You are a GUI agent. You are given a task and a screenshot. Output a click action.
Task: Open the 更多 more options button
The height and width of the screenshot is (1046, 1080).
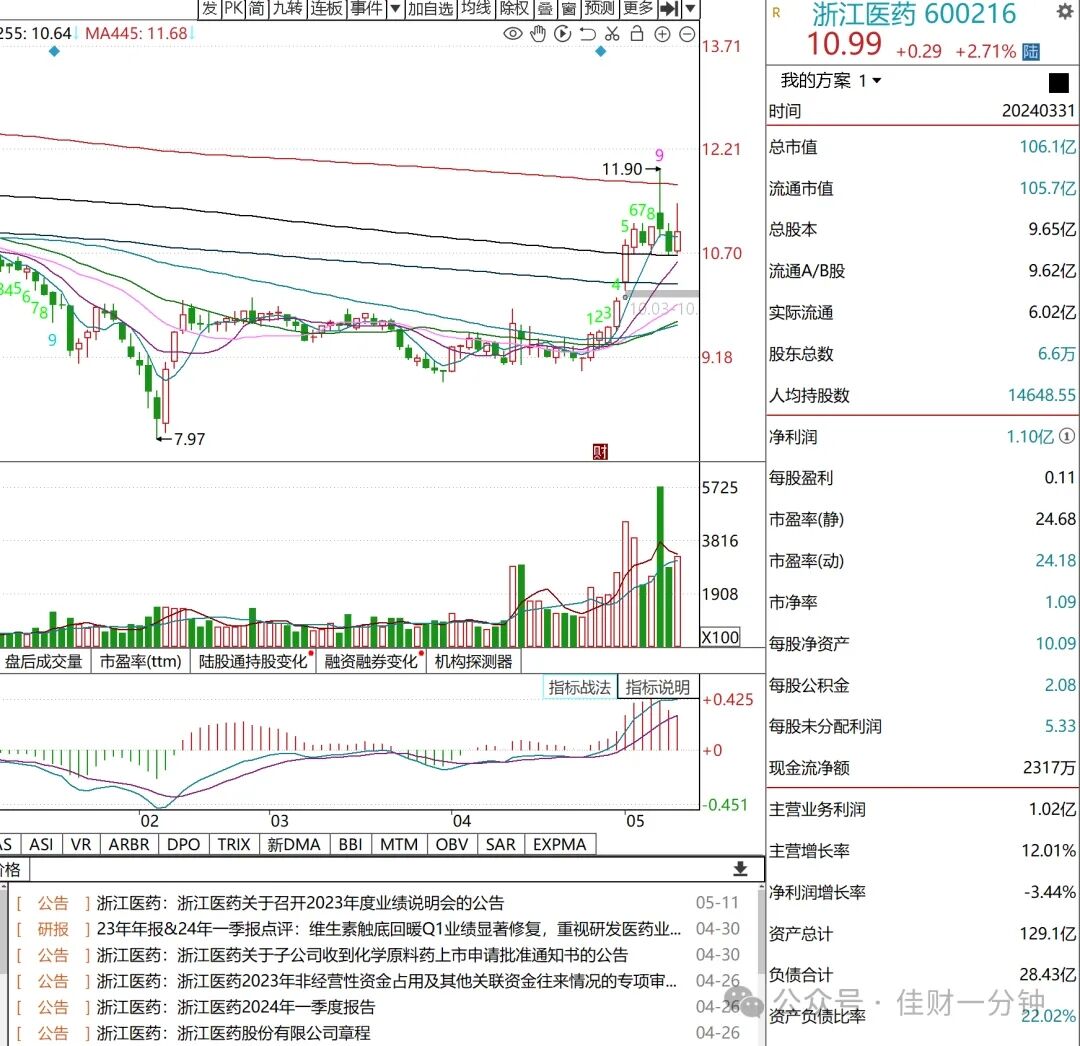click(x=638, y=9)
